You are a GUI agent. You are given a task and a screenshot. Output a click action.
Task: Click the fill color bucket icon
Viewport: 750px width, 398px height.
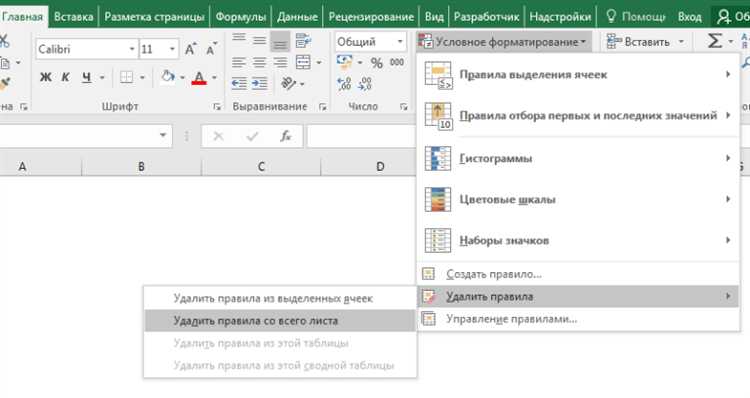(167, 77)
